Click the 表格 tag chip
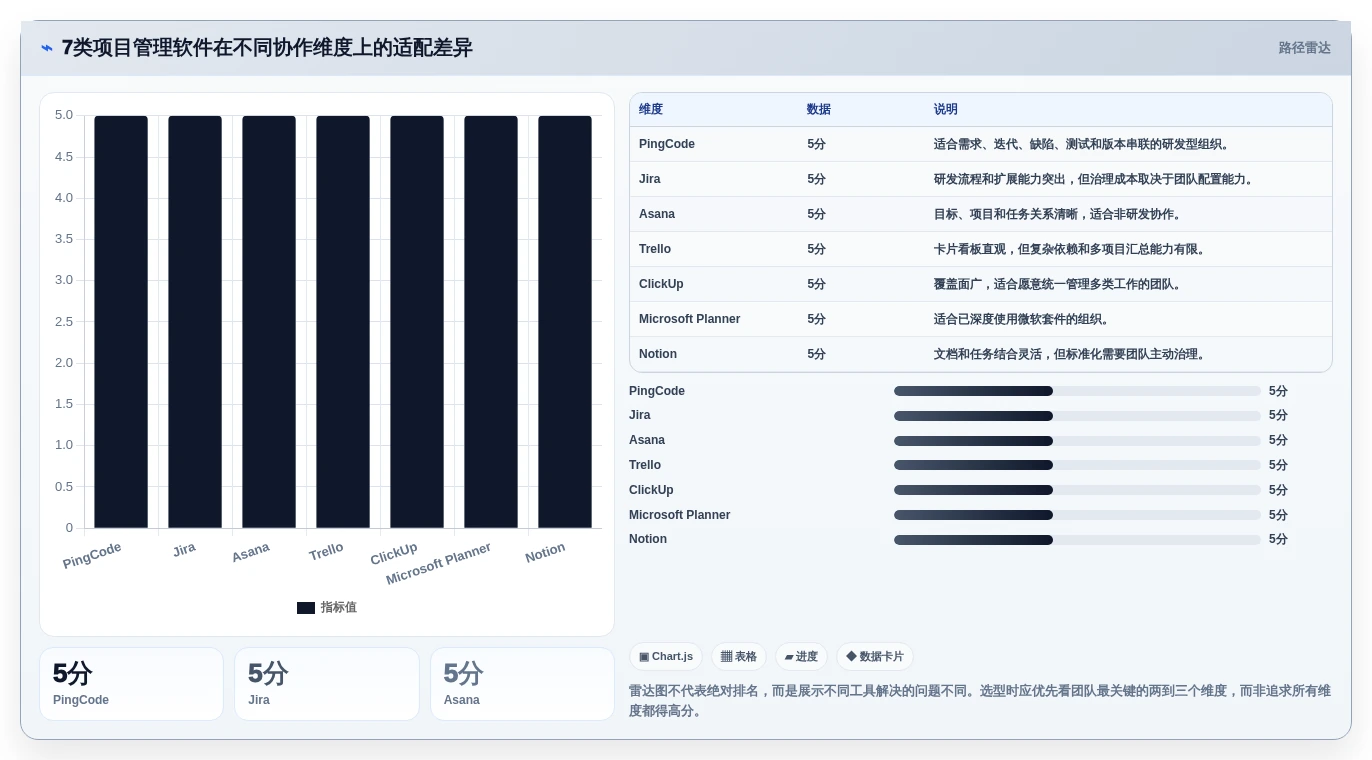 pos(739,657)
